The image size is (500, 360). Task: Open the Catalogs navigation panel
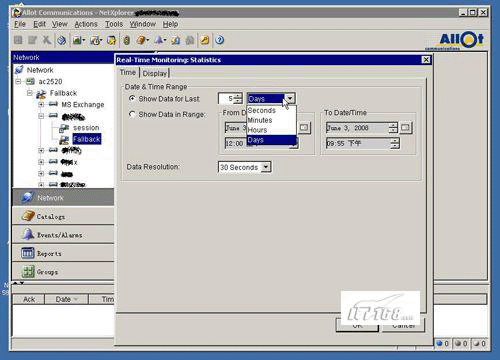tap(63, 216)
